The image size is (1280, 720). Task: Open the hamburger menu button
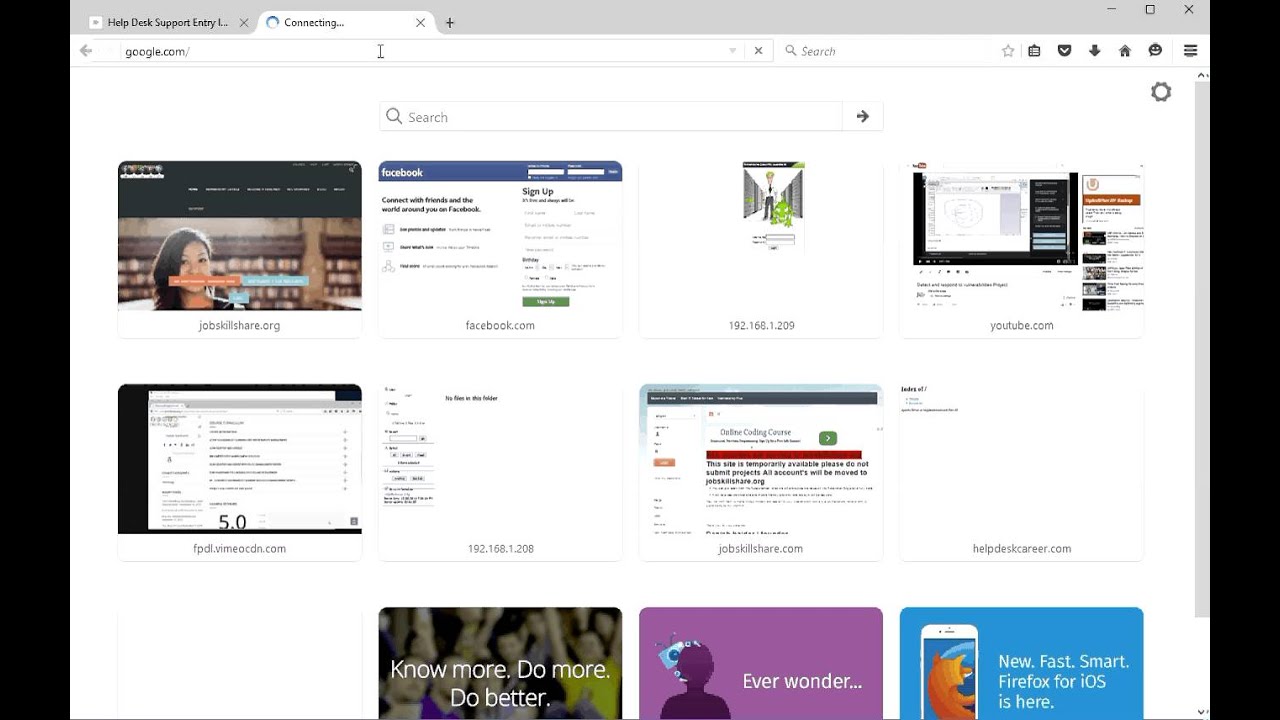1190,51
